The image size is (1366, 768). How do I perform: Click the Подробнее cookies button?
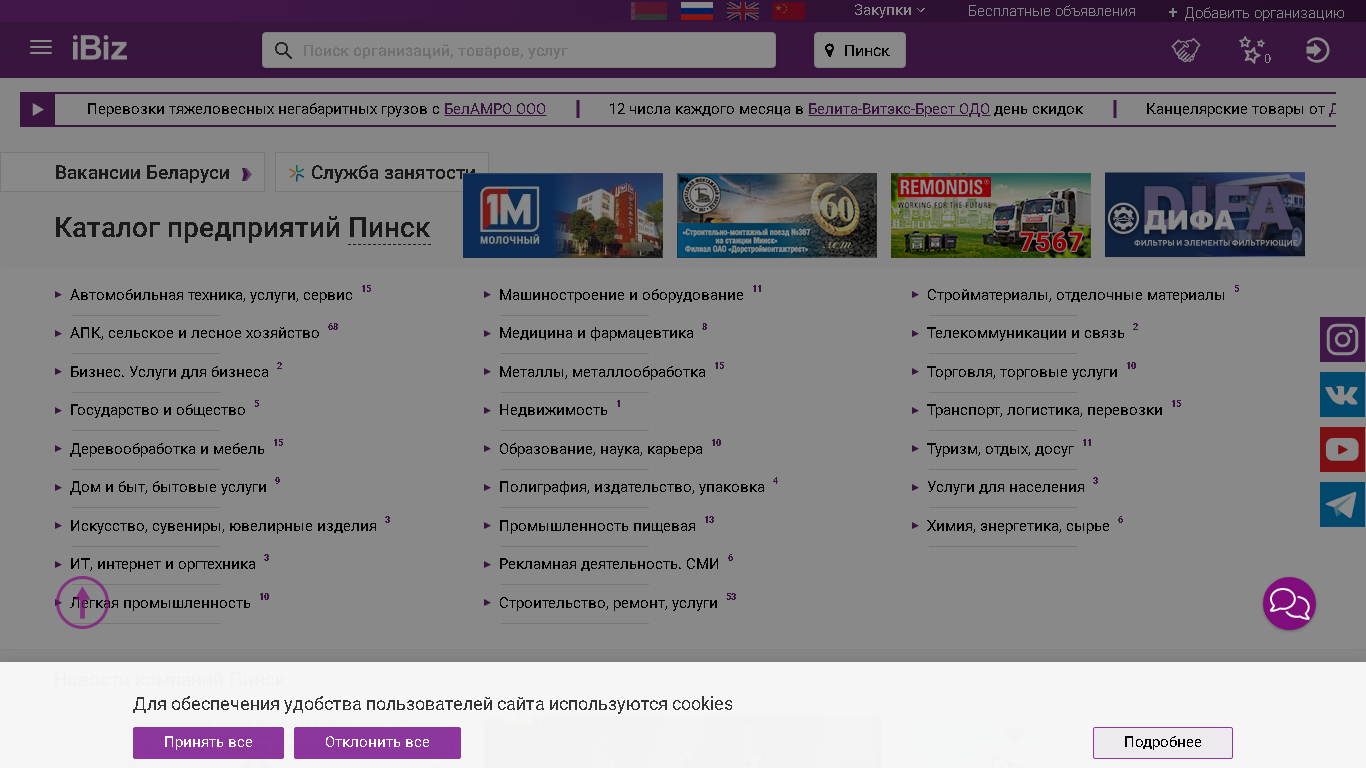coord(1162,742)
